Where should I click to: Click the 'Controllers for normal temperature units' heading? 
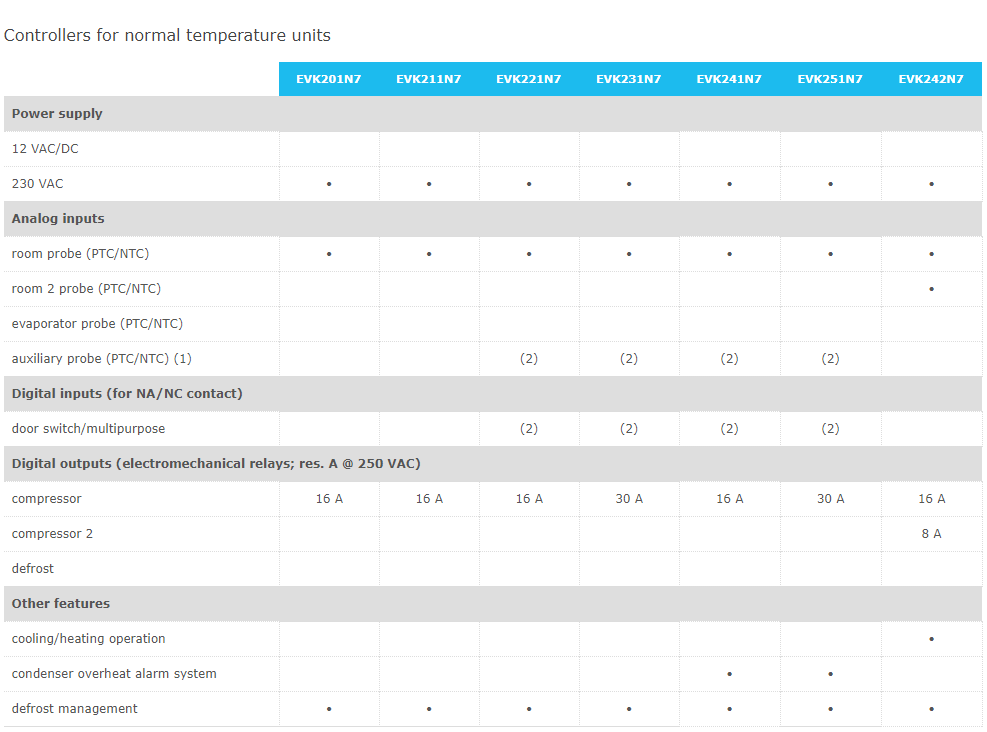(x=167, y=35)
